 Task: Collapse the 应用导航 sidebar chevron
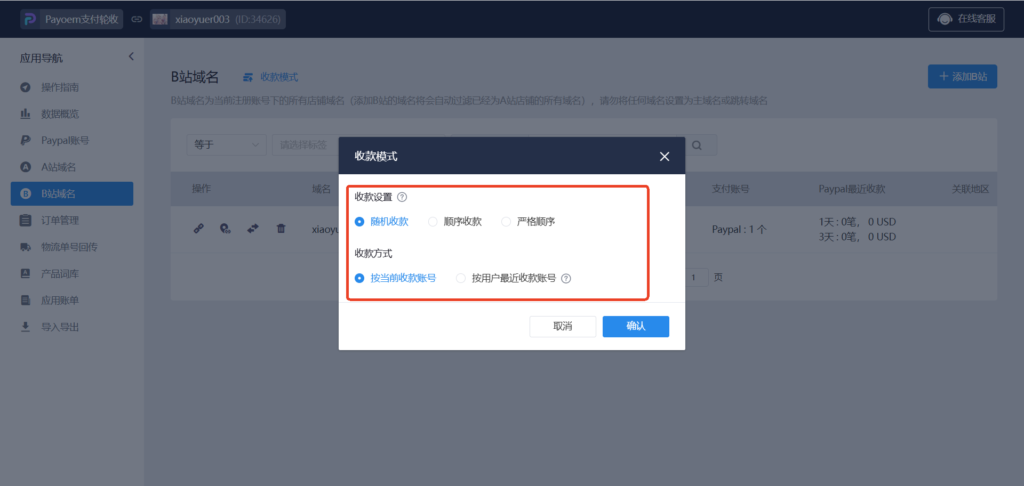pos(131,57)
